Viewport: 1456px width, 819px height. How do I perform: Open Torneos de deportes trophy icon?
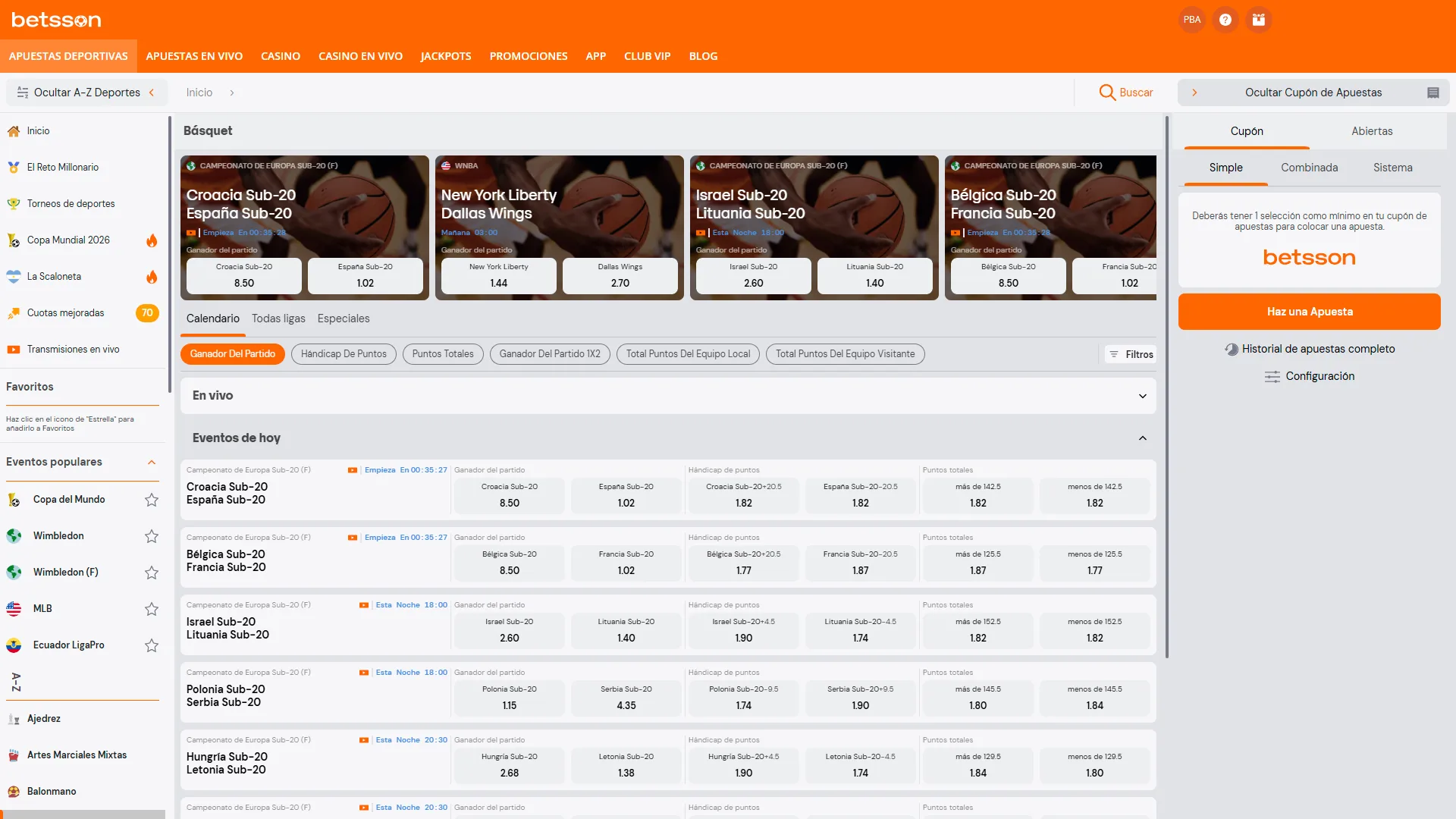(14, 204)
